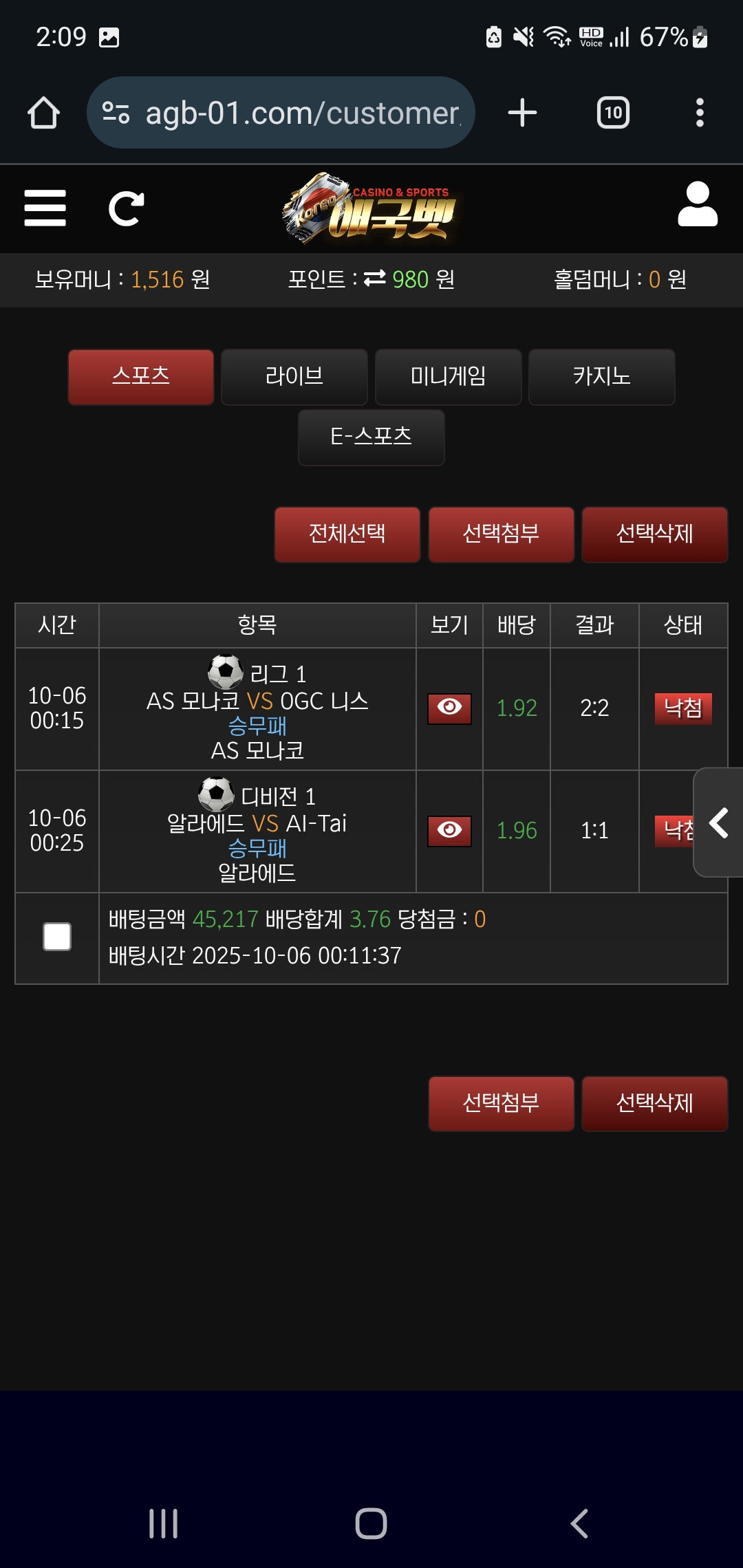Open site info icon in address bar
743x1568 pixels.
116,113
